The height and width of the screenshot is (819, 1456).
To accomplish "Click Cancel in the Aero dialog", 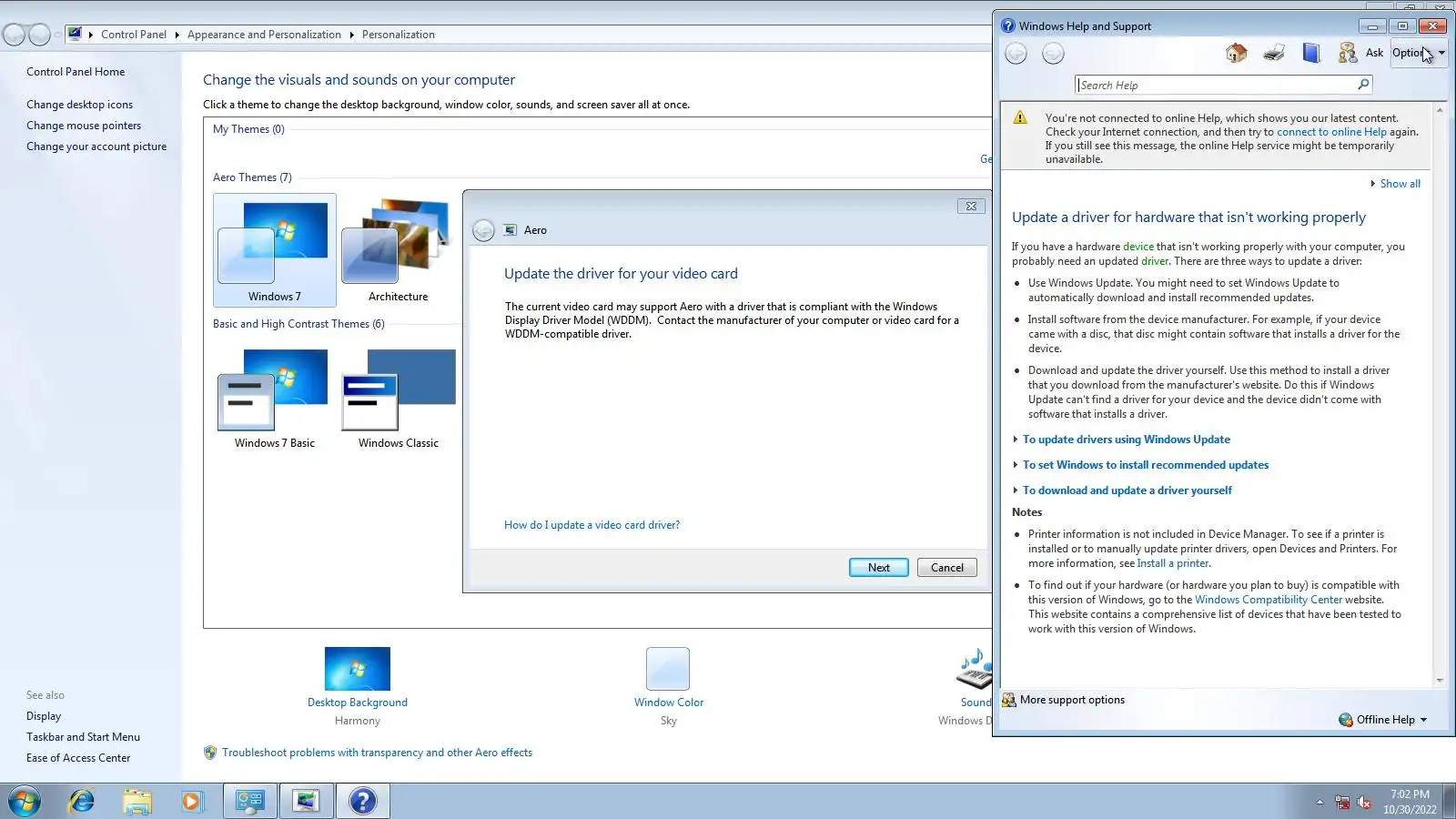I will [x=947, y=568].
